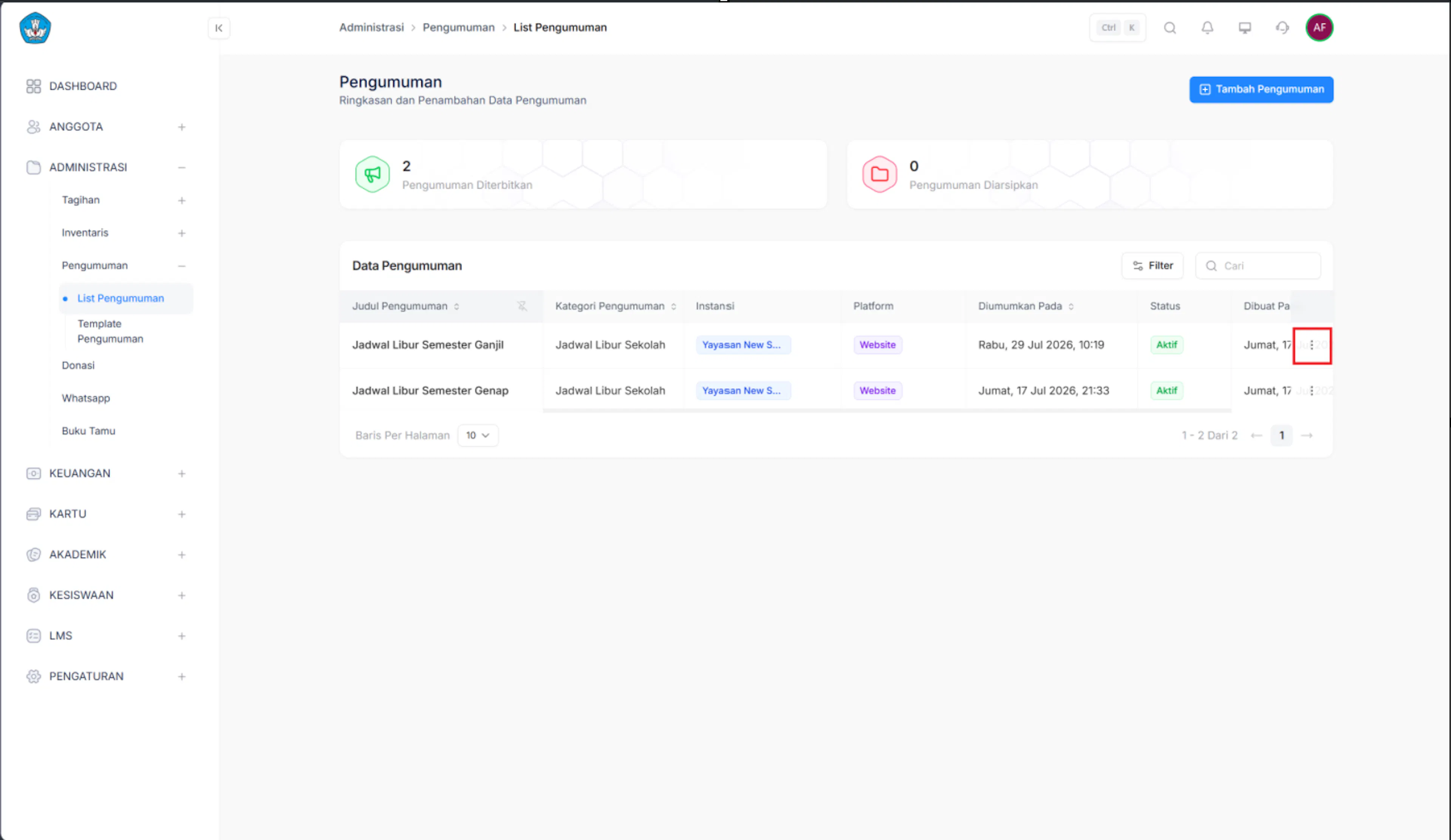Go to next page arrow

click(1307, 435)
